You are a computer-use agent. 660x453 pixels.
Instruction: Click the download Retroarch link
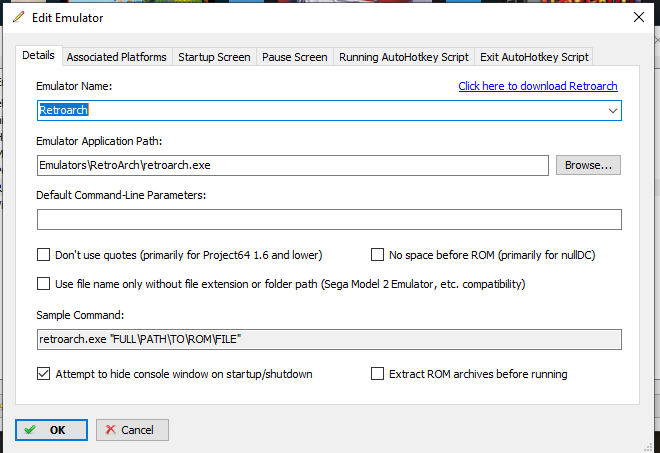[538, 86]
